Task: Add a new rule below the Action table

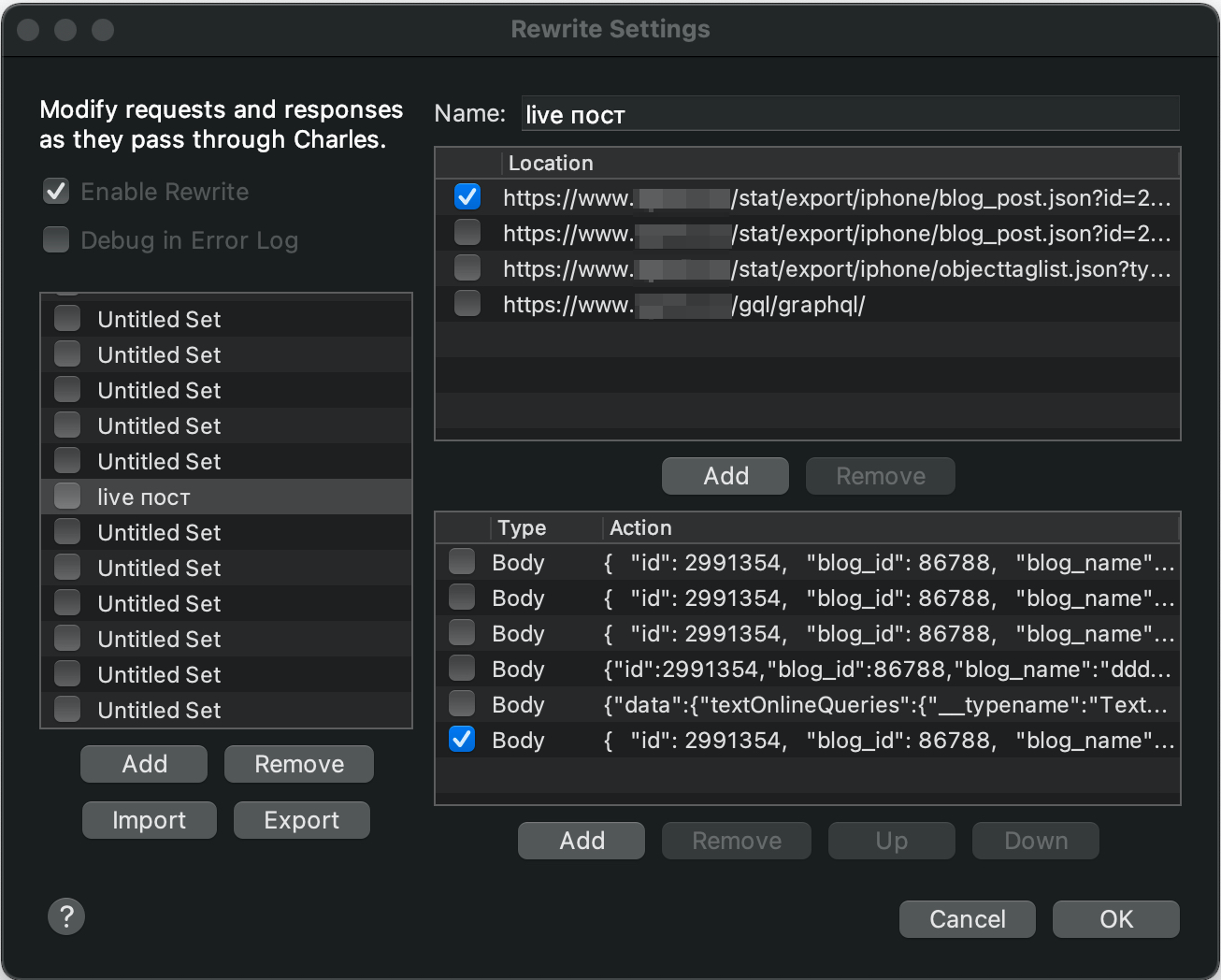Action: pos(582,841)
